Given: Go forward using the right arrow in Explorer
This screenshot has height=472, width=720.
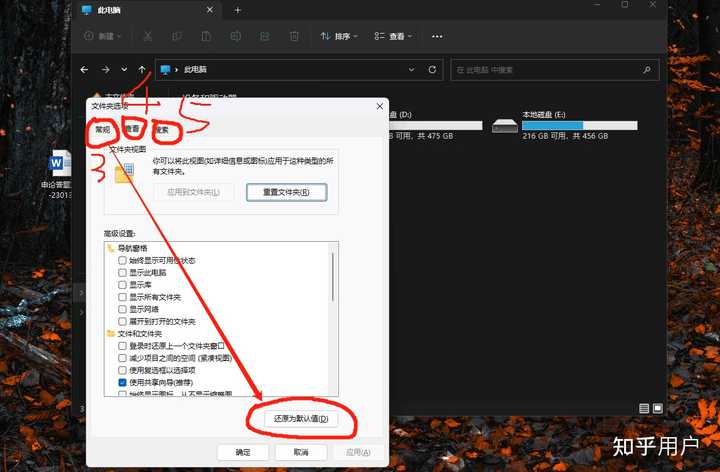Looking at the screenshot, I should point(106,70).
